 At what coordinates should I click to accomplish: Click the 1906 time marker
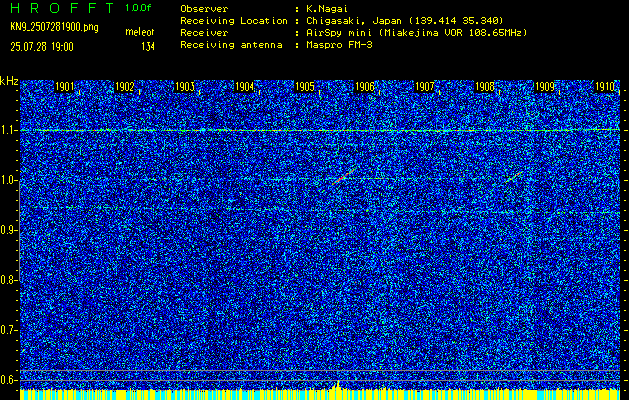(x=365, y=87)
